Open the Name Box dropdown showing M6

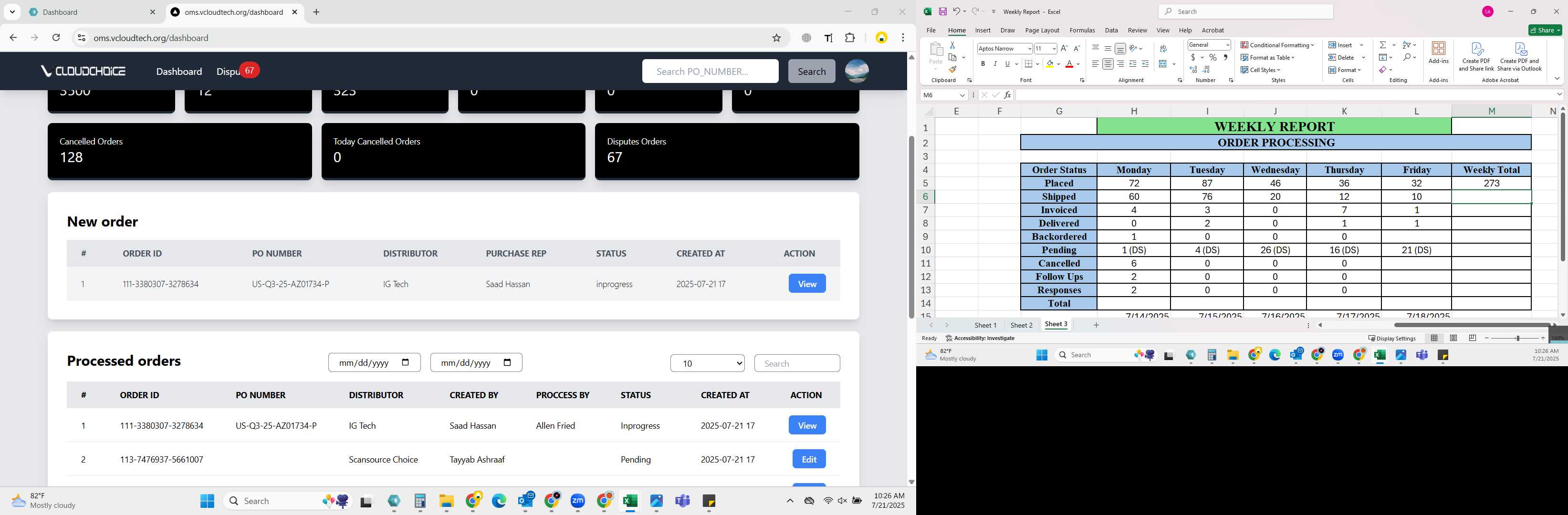pyautogui.click(x=962, y=95)
